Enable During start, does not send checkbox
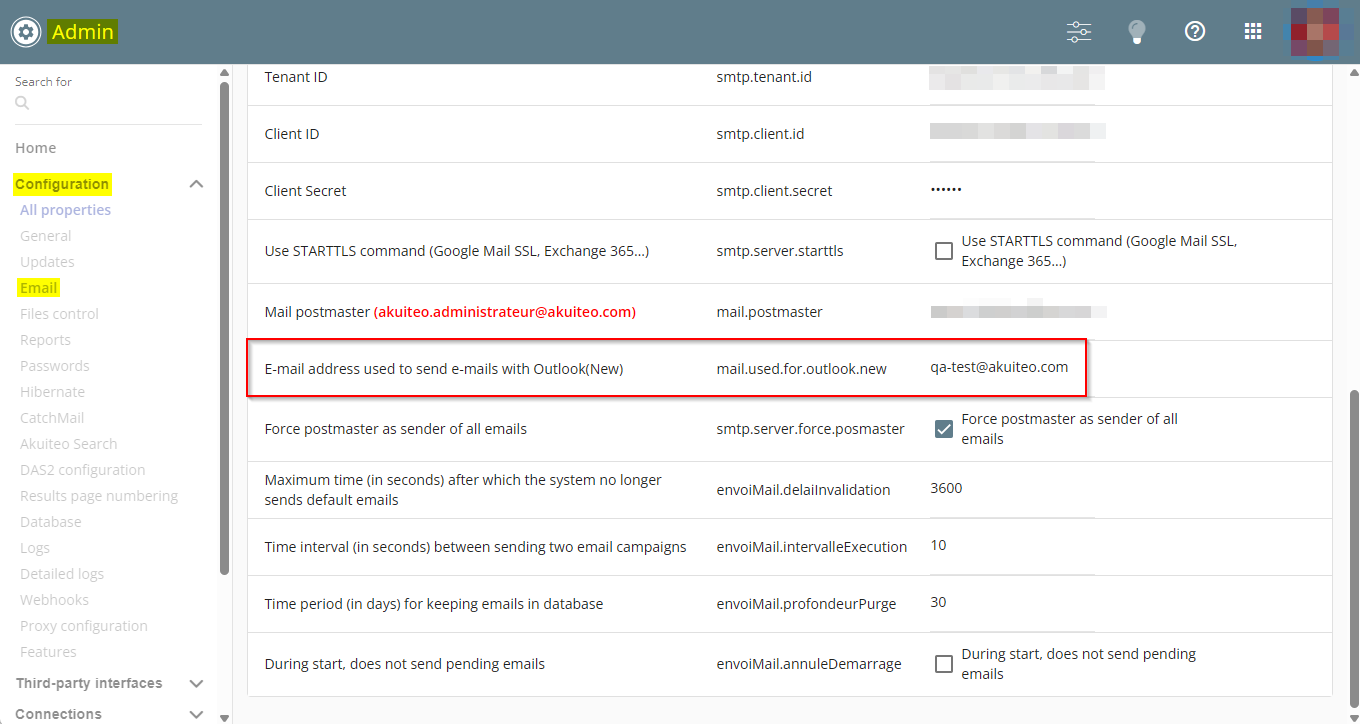This screenshot has height=724, width=1360. pyautogui.click(x=943, y=664)
